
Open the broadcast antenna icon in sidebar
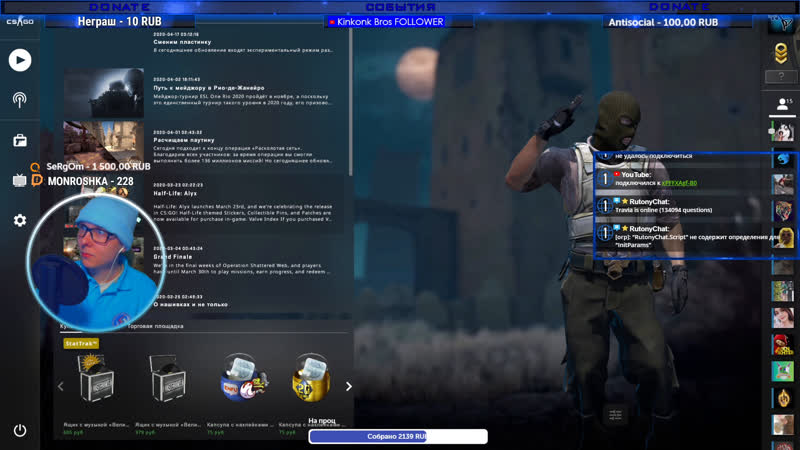[x=20, y=100]
